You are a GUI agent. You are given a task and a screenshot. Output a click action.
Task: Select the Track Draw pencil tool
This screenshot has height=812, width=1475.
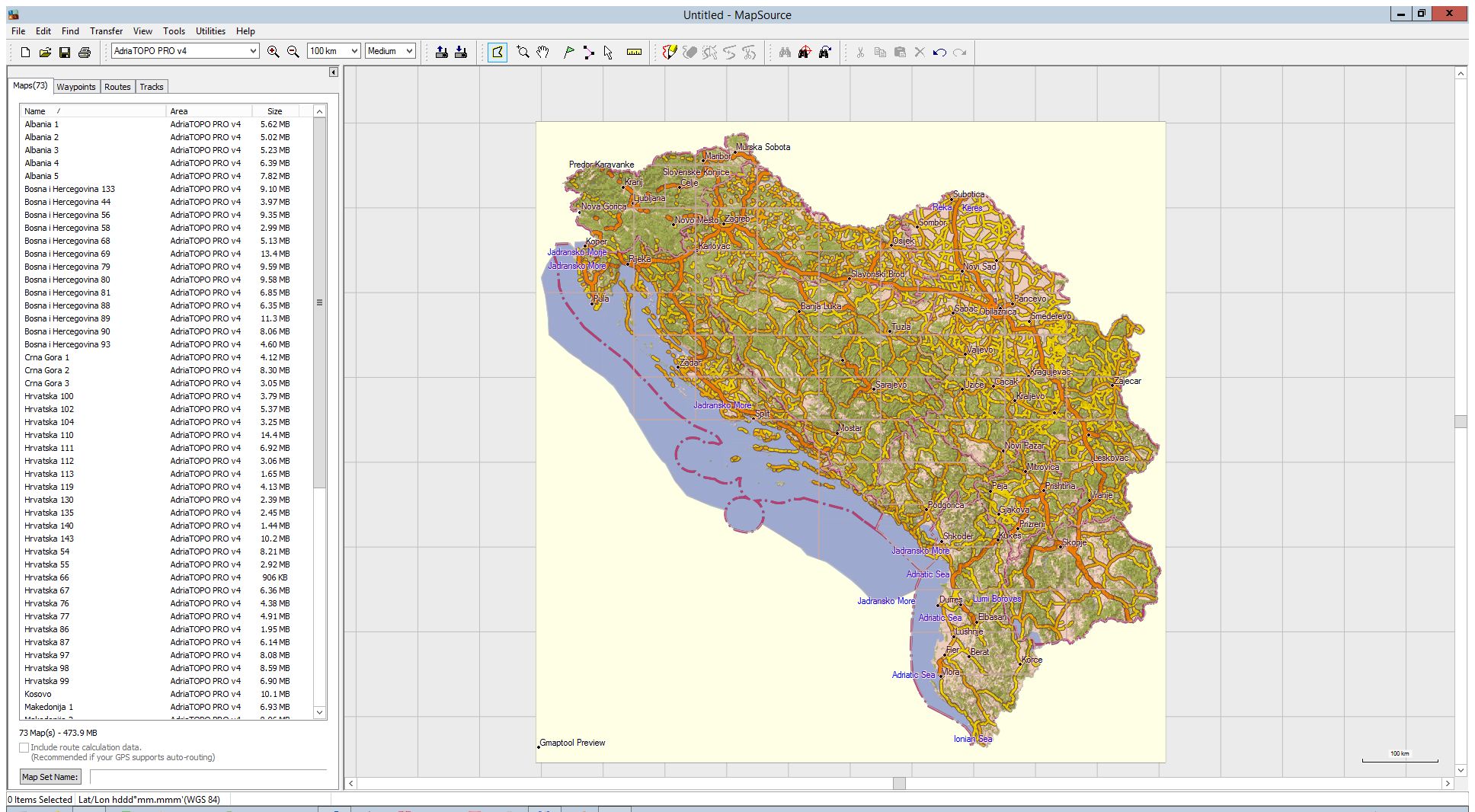pyautogui.click(x=670, y=52)
